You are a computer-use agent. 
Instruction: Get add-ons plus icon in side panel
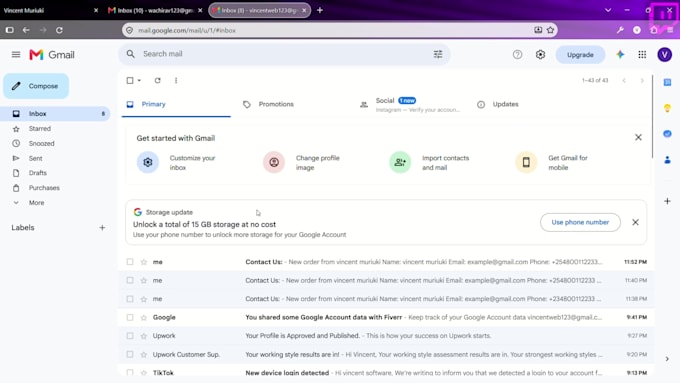(x=667, y=201)
